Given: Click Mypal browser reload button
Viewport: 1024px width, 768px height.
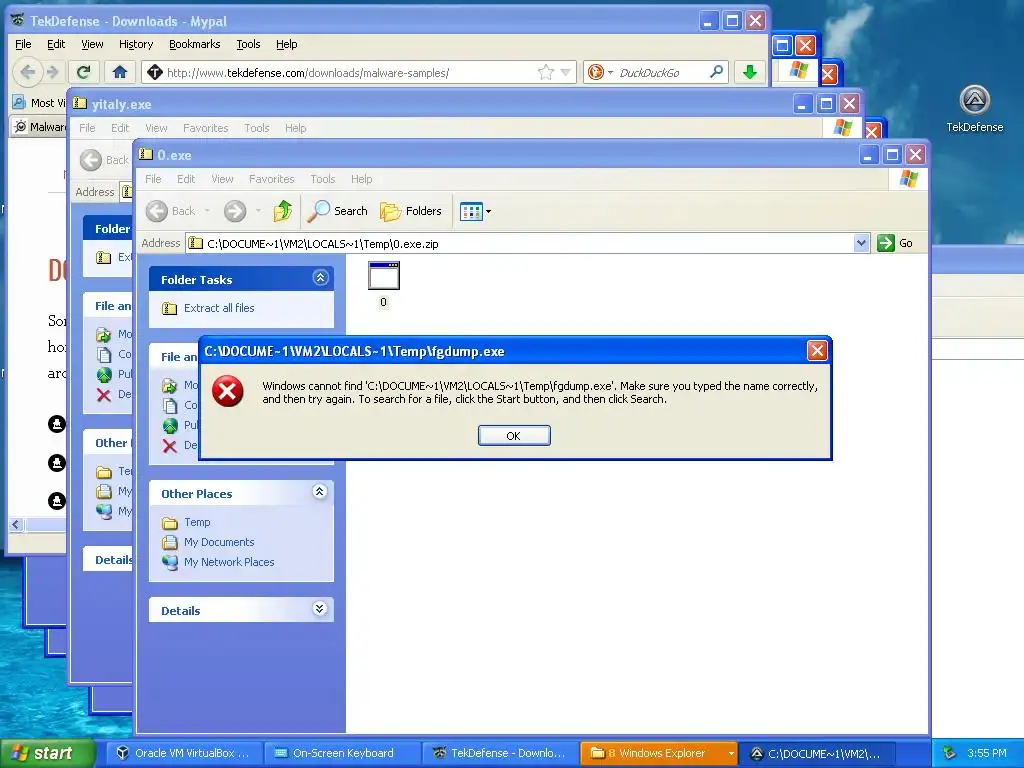Looking at the screenshot, I should click(83, 72).
